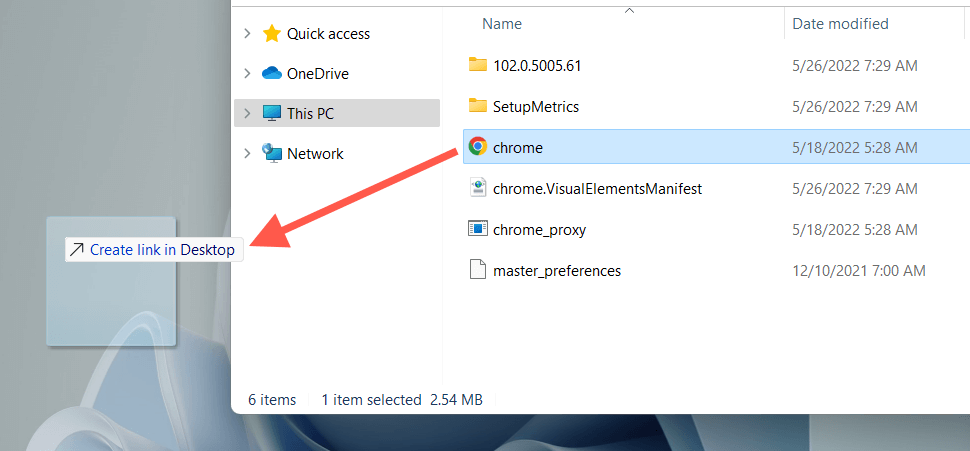Click the Quick access star icon
The height and width of the screenshot is (451, 970).
[271, 34]
